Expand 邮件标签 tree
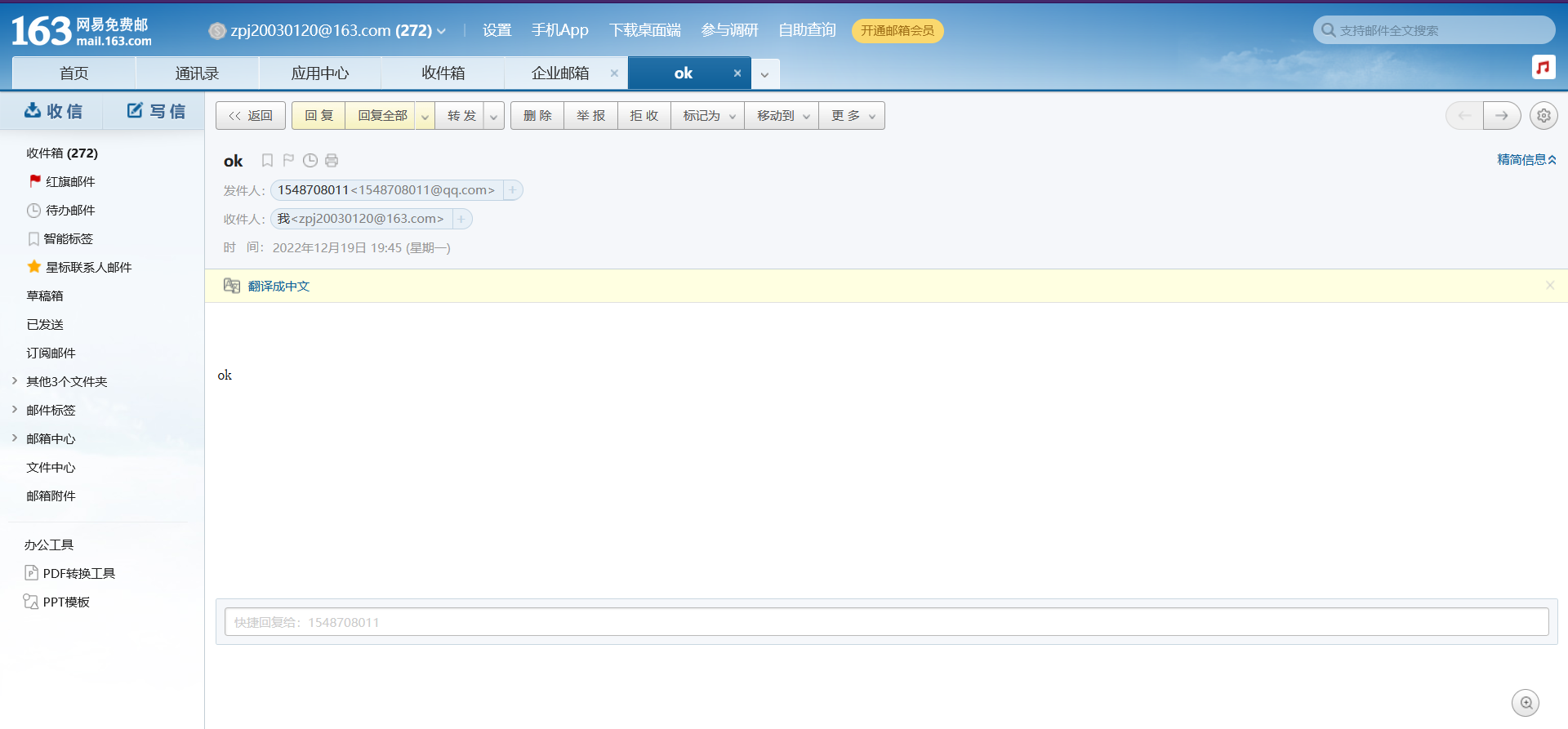The image size is (1568, 729). click(15, 410)
